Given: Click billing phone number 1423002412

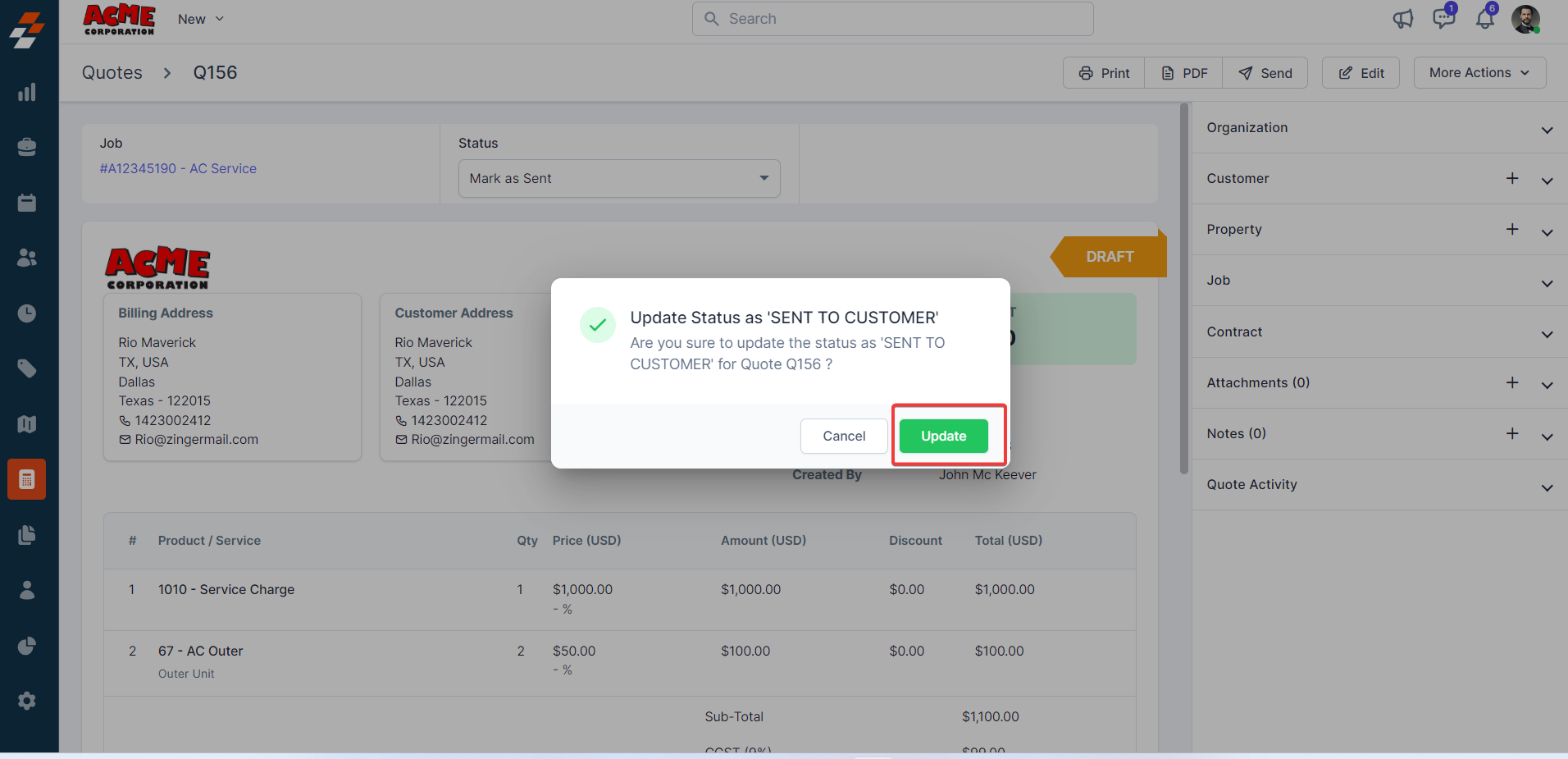Looking at the screenshot, I should [173, 420].
